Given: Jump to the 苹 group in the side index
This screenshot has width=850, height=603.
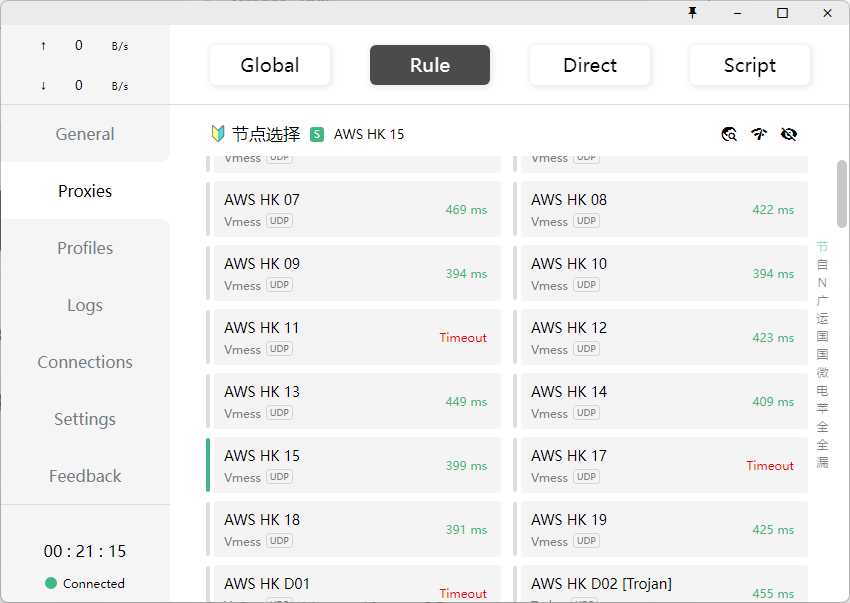Looking at the screenshot, I should point(822,408).
